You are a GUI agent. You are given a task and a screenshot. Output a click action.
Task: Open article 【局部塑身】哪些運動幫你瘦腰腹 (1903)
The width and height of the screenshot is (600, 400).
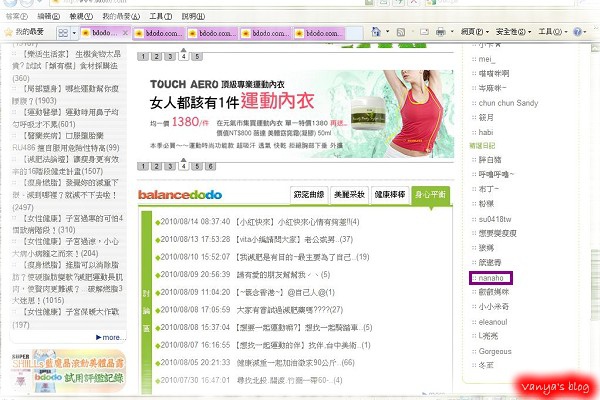[x=65, y=95]
